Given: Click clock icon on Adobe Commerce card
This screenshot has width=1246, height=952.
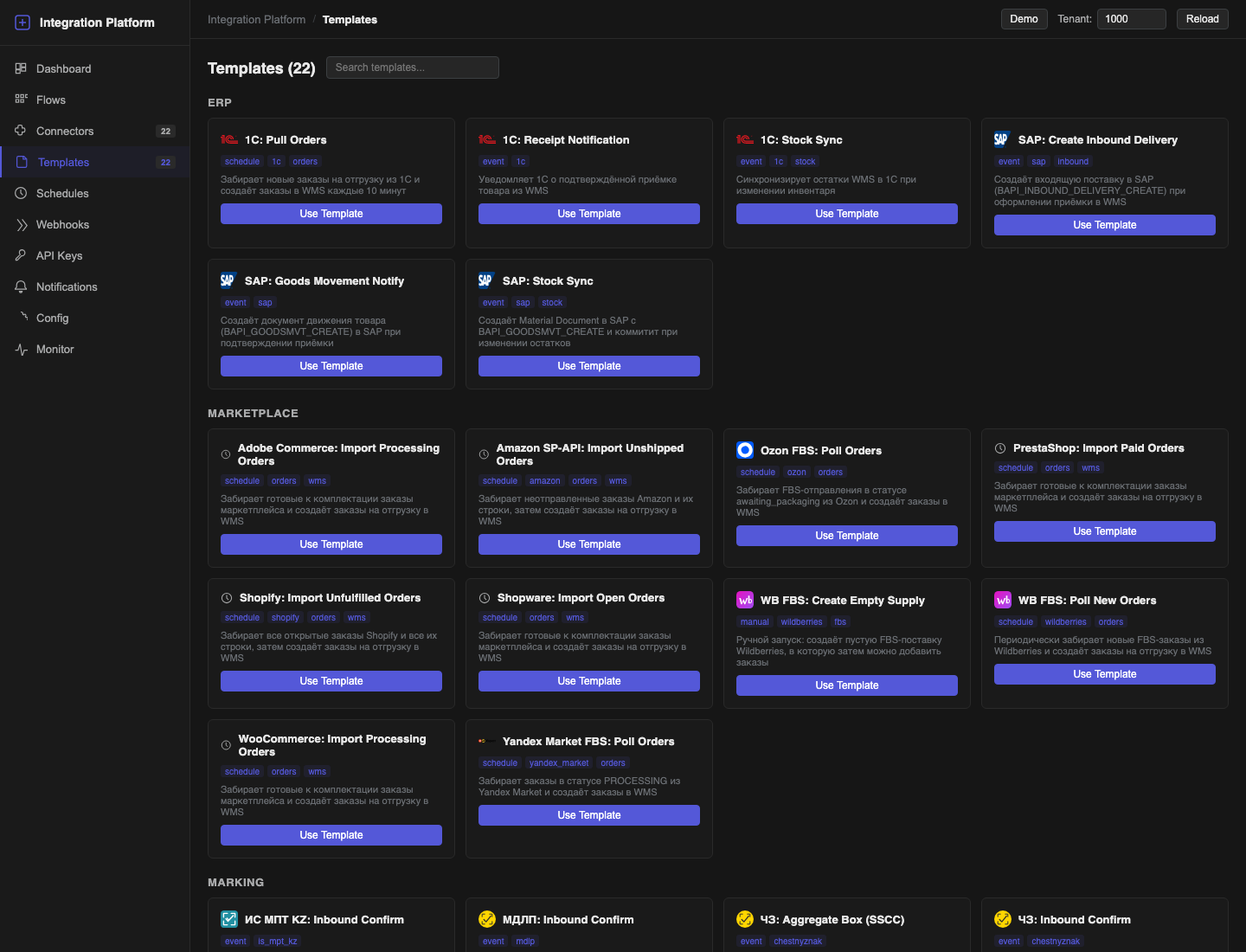Looking at the screenshot, I should (x=226, y=454).
